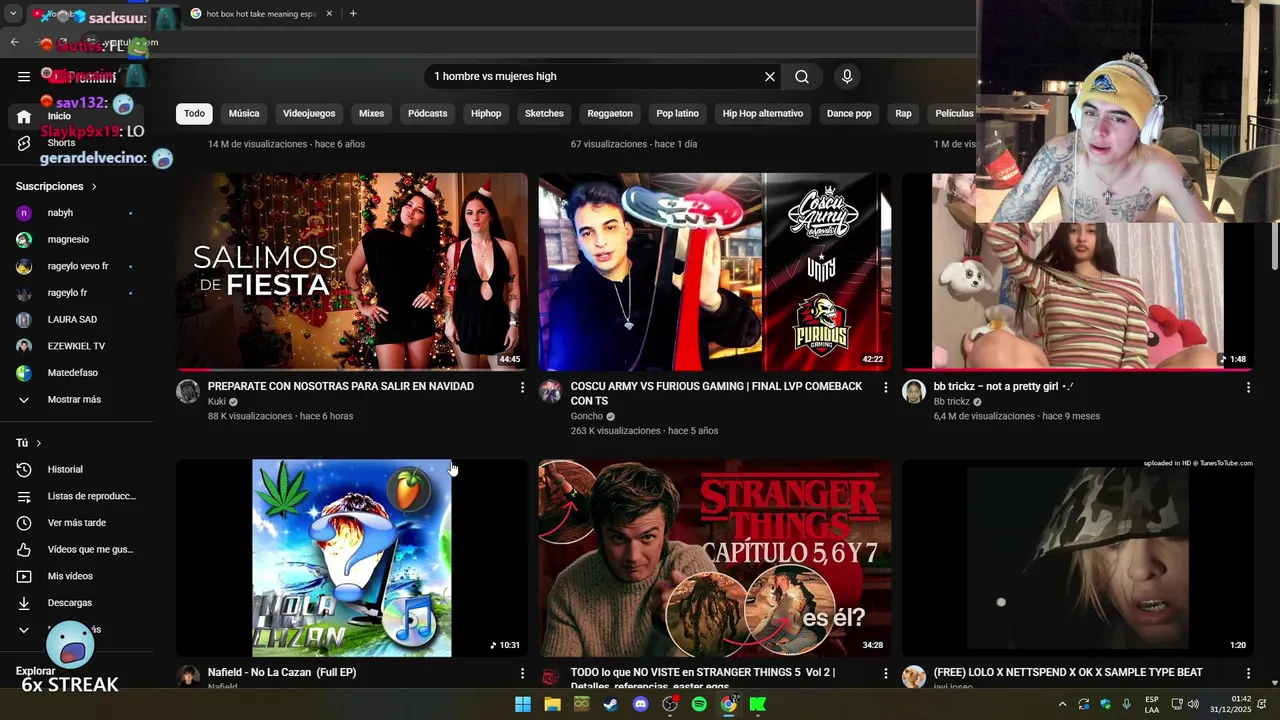The height and width of the screenshot is (720, 1280).
Task: Clear the search box text
Action: click(x=770, y=76)
